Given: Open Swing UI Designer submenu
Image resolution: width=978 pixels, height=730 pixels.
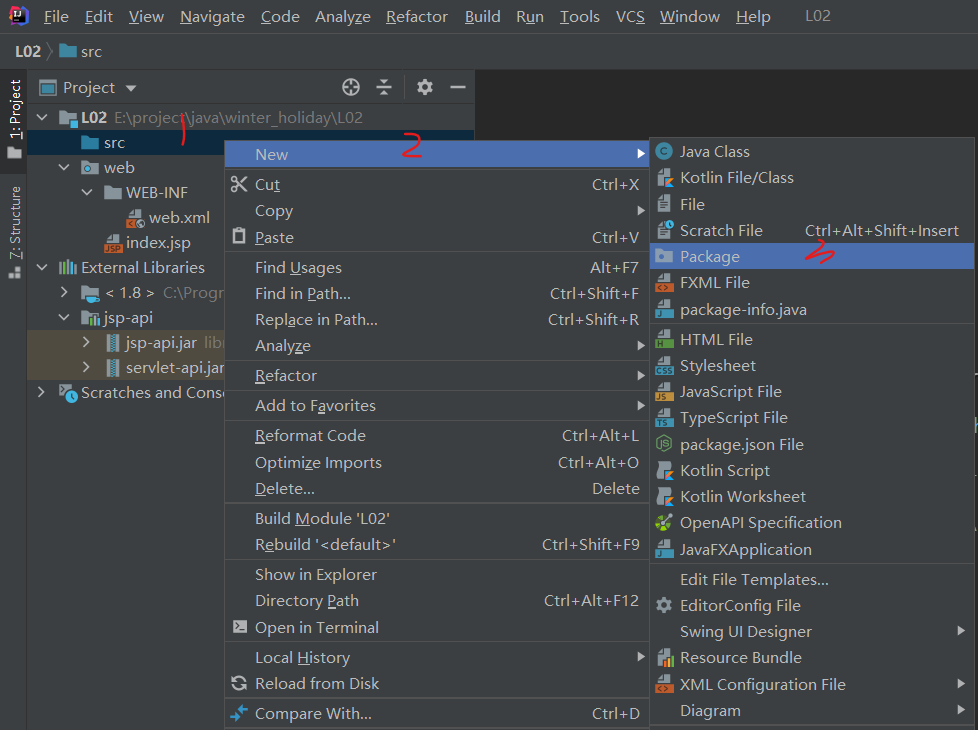Looking at the screenshot, I should click(812, 631).
